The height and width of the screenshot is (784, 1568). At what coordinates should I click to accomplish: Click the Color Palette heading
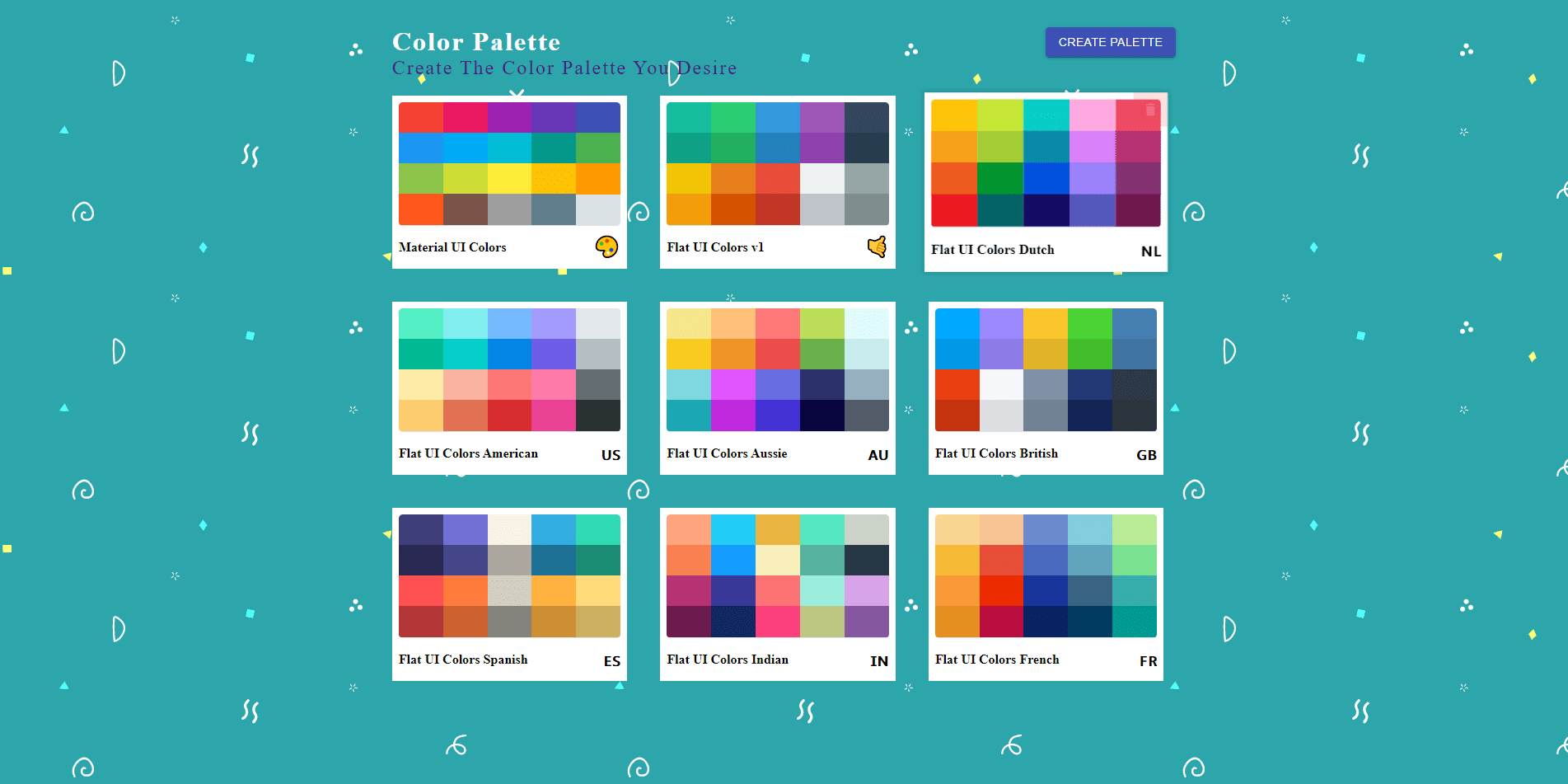coord(476,42)
